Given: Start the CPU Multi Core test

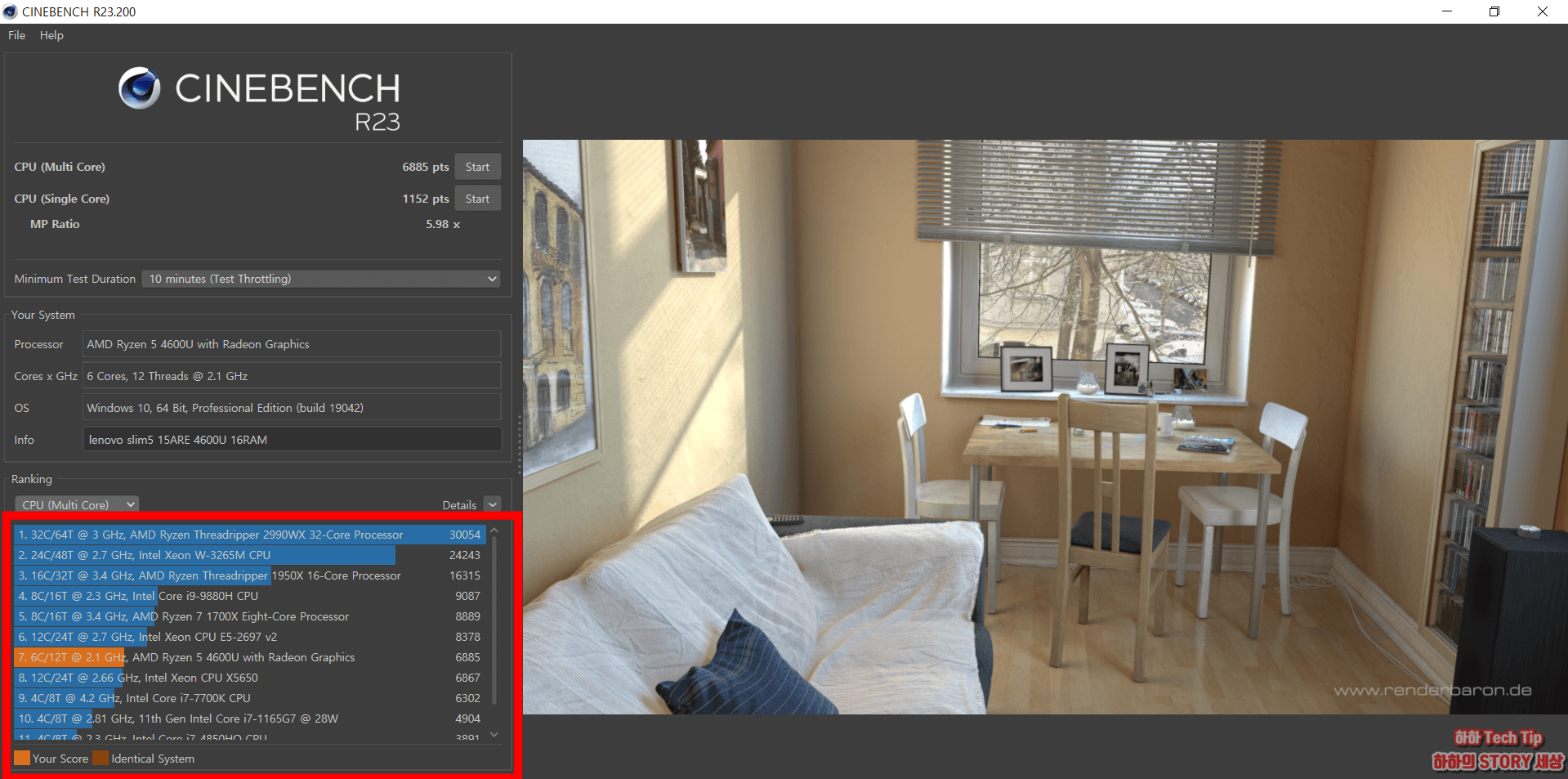Looking at the screenshot, I should (x=477, y=167).
